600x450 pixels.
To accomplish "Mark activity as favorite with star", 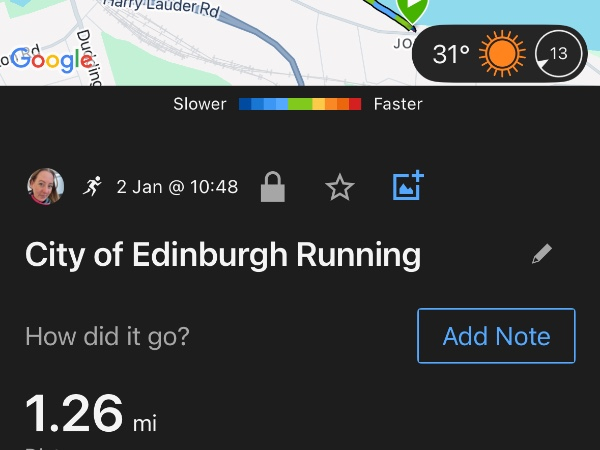I will (x=340, y=187).
